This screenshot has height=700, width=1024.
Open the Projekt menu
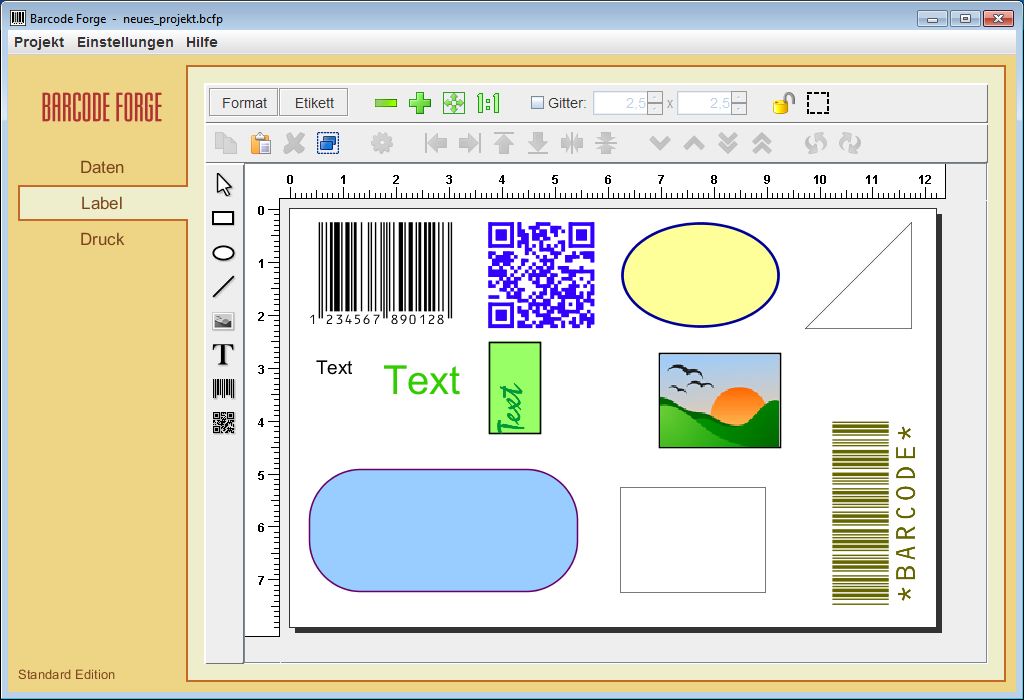39,42
